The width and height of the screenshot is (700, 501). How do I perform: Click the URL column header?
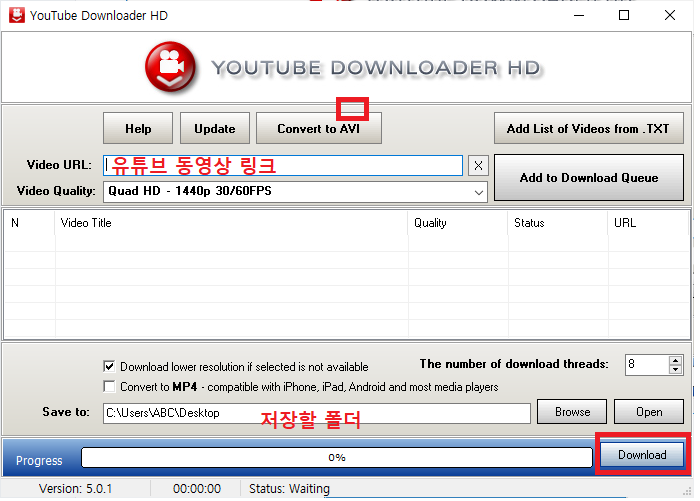tap(649, 223)
